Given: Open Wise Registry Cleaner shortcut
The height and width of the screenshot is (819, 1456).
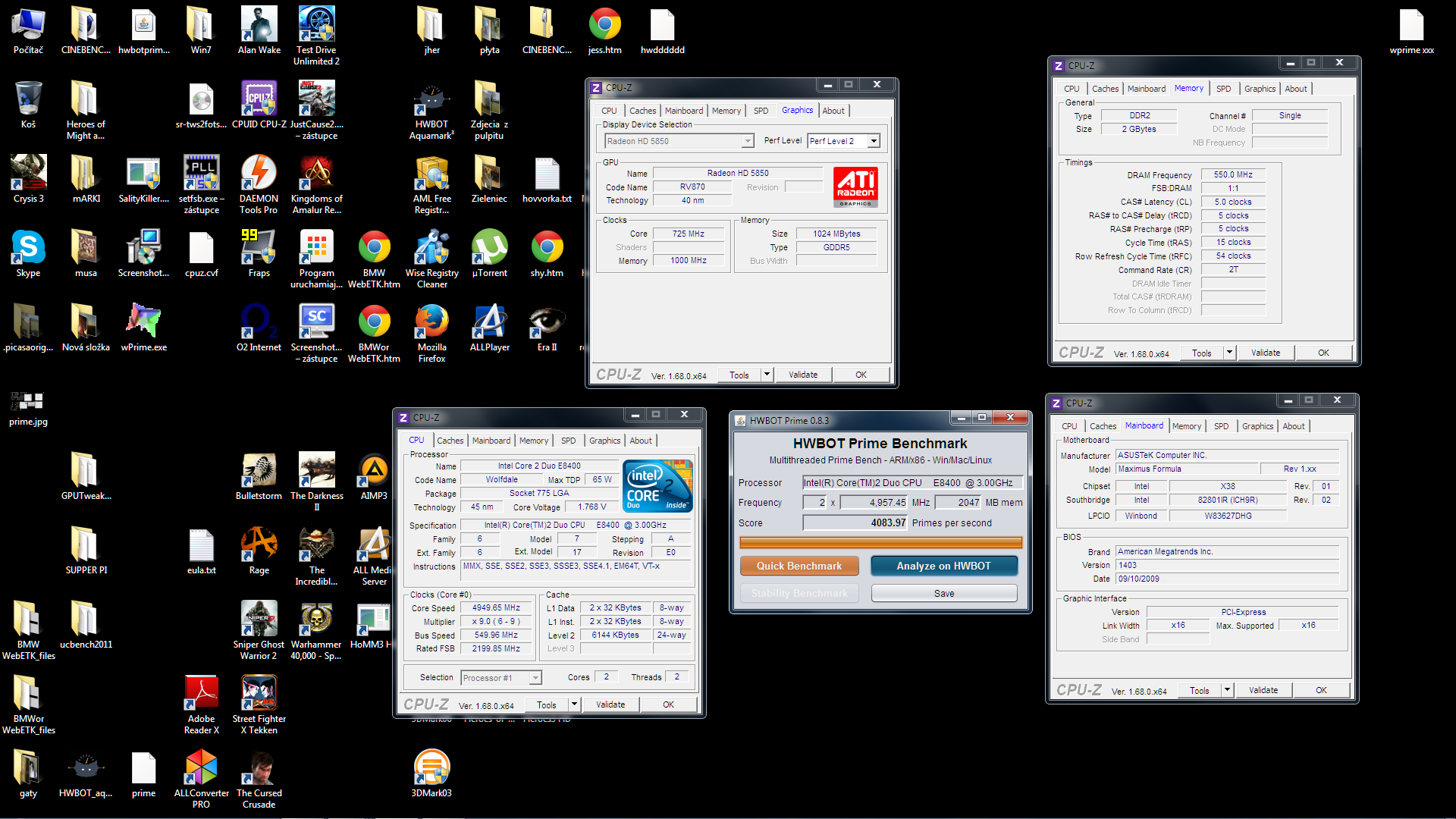Looking at the screenshot, I should 431,259.
